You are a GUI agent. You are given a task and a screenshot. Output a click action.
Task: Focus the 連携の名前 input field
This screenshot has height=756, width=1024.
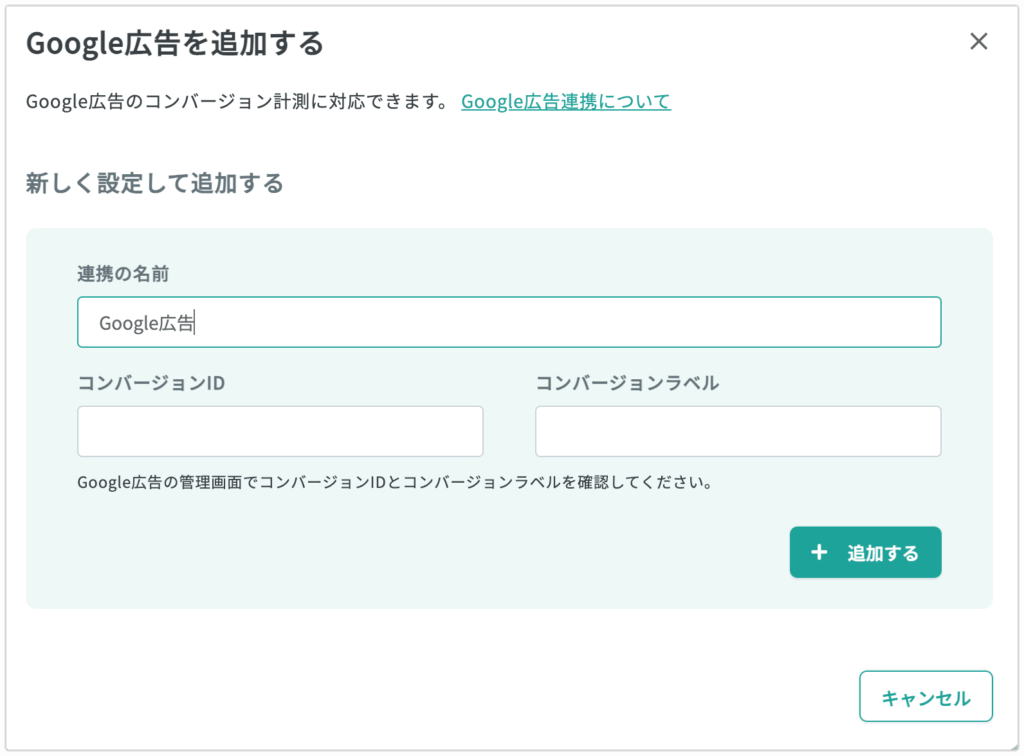click(x=509, y=322)
